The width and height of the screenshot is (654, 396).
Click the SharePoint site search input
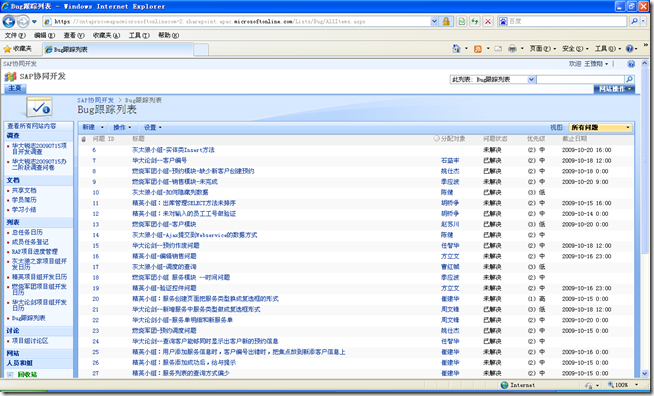click(580, 79)
